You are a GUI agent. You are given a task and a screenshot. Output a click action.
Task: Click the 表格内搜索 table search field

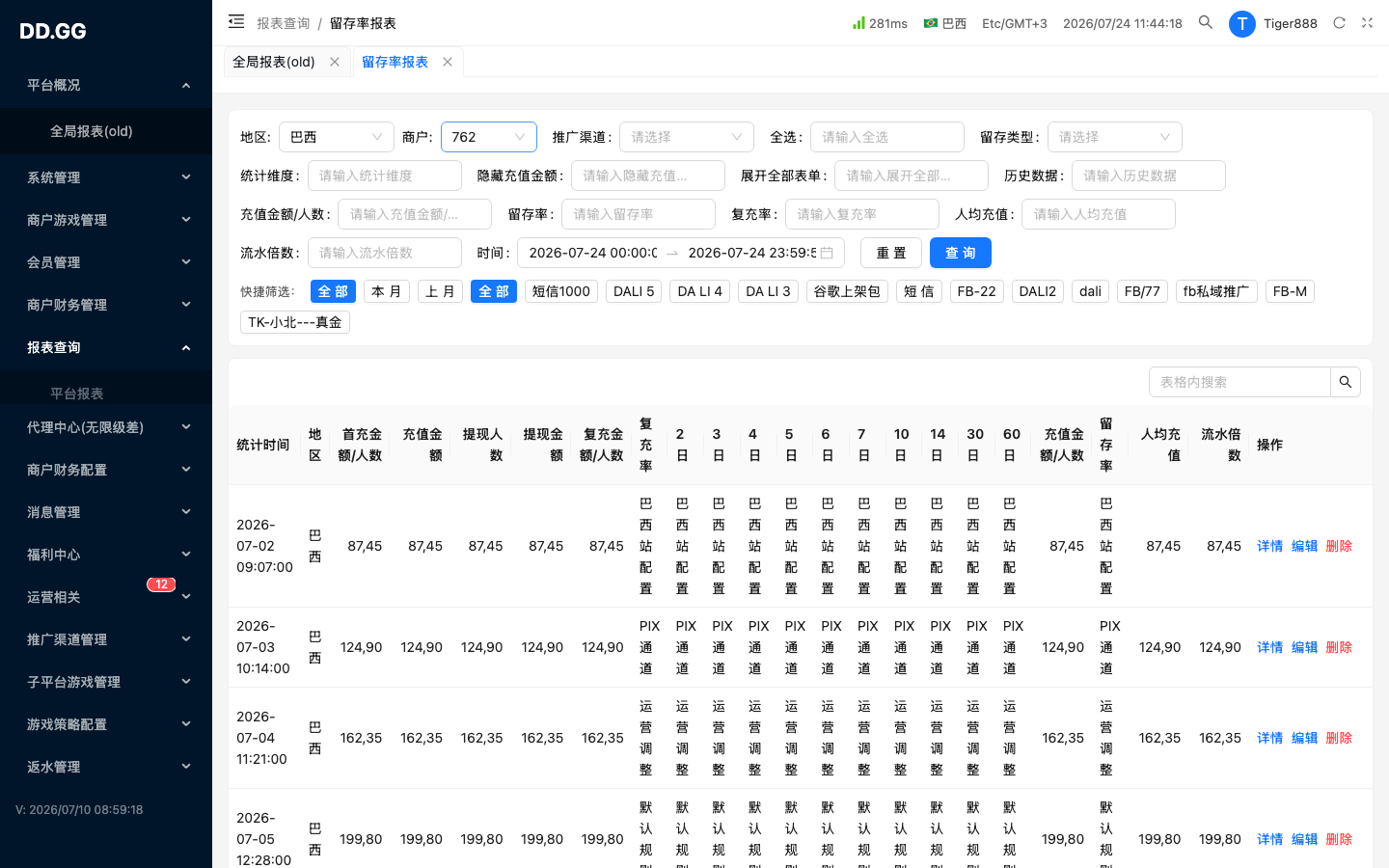(x=1240, y=382)
